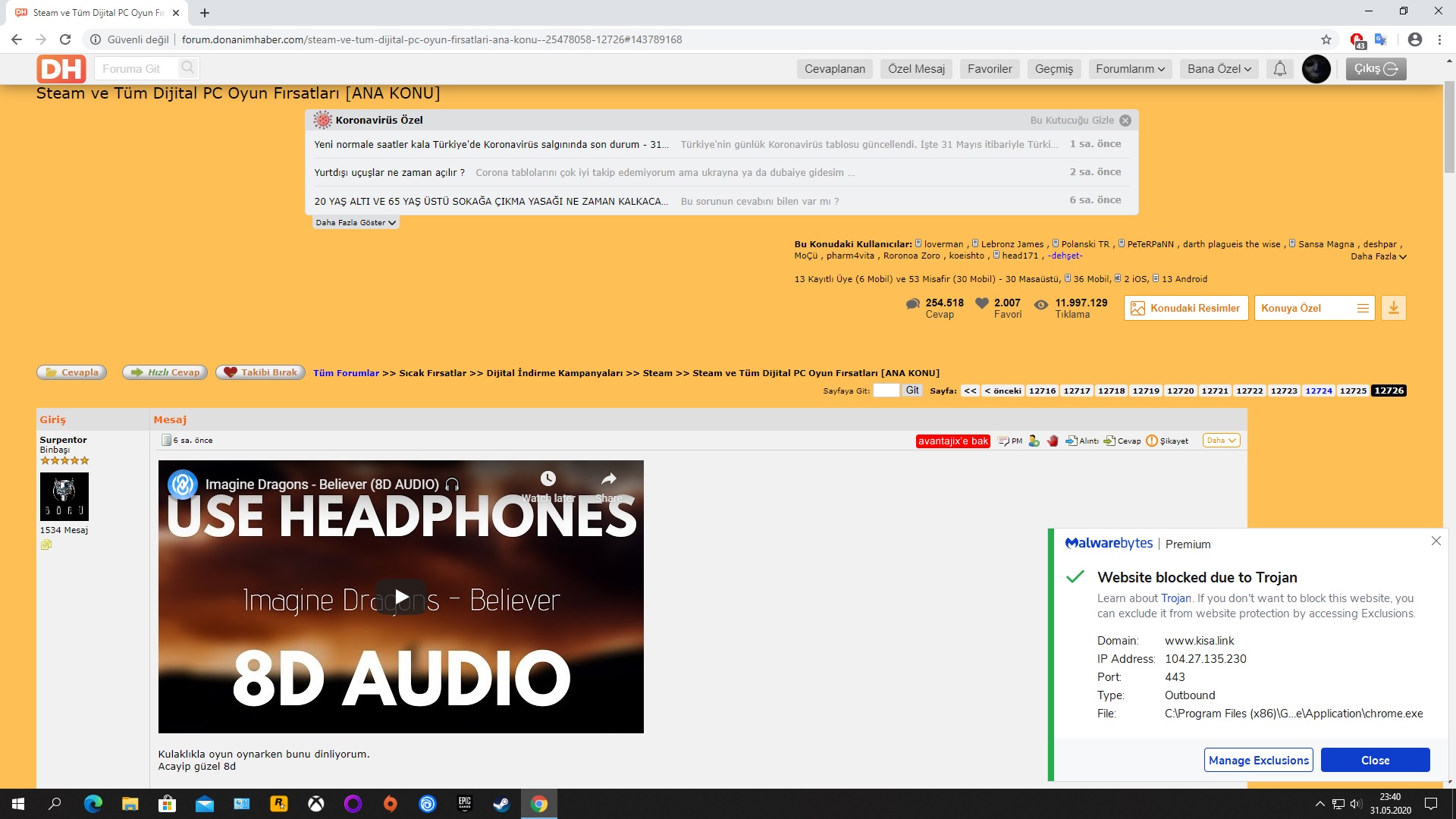Click Close in Malwarebytes popup
Screen dimensions: 1456x819
[x=1375, y=760]
